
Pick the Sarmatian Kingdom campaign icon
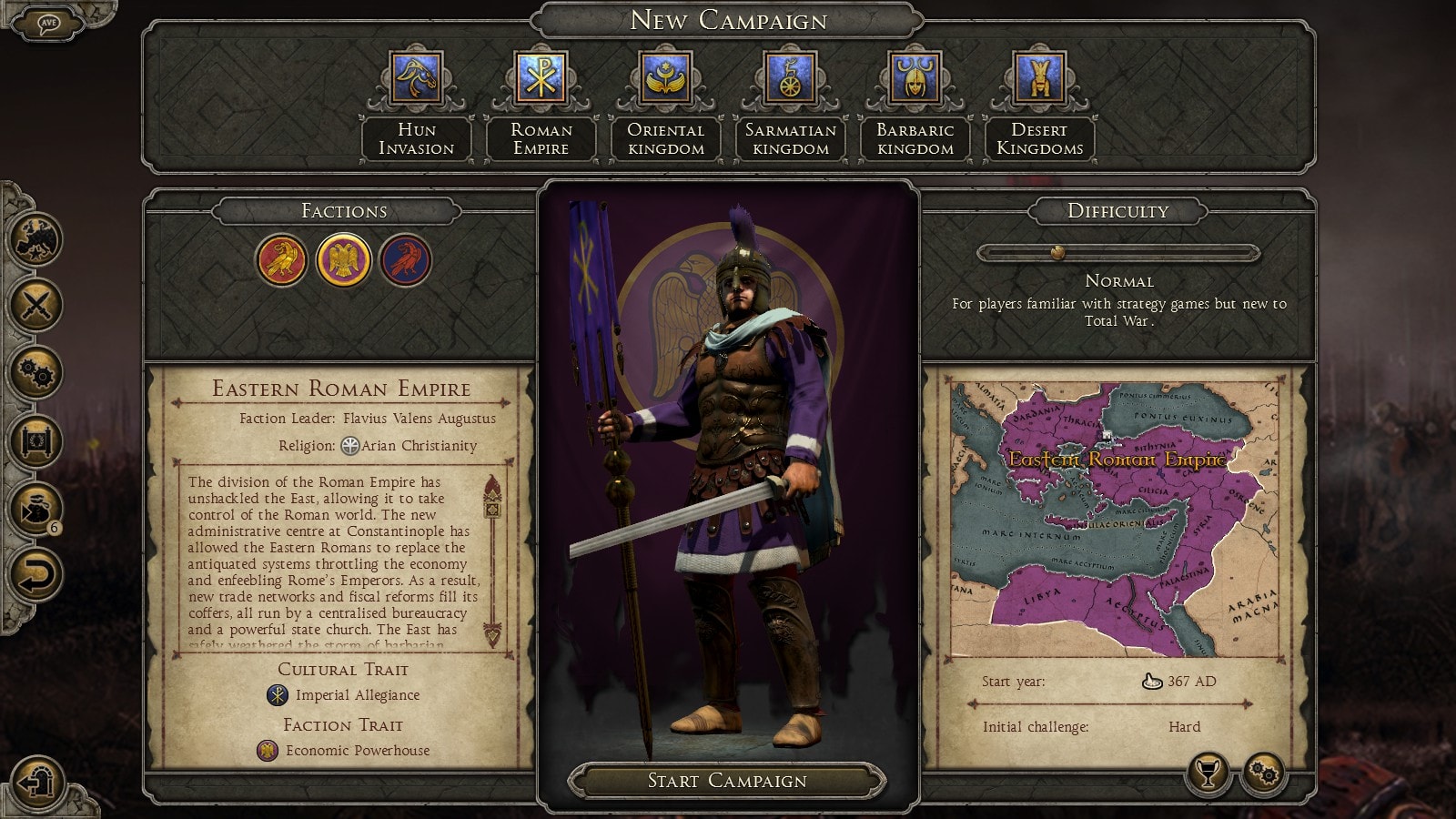click(790, 77)
